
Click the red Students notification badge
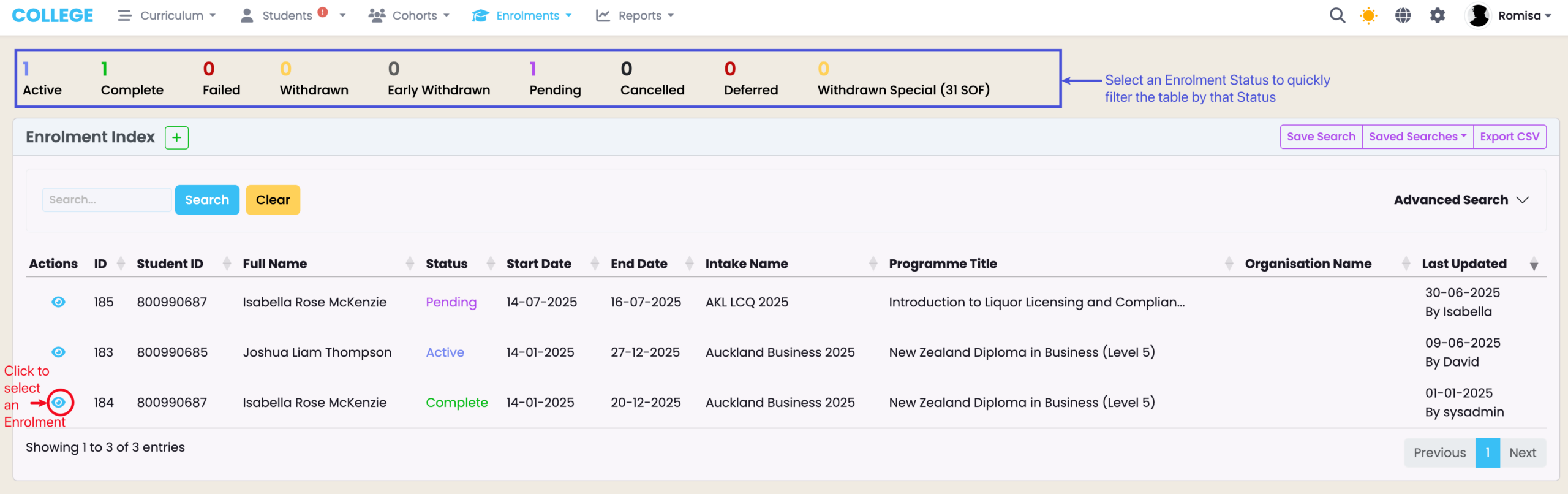[x=323, y=12]
